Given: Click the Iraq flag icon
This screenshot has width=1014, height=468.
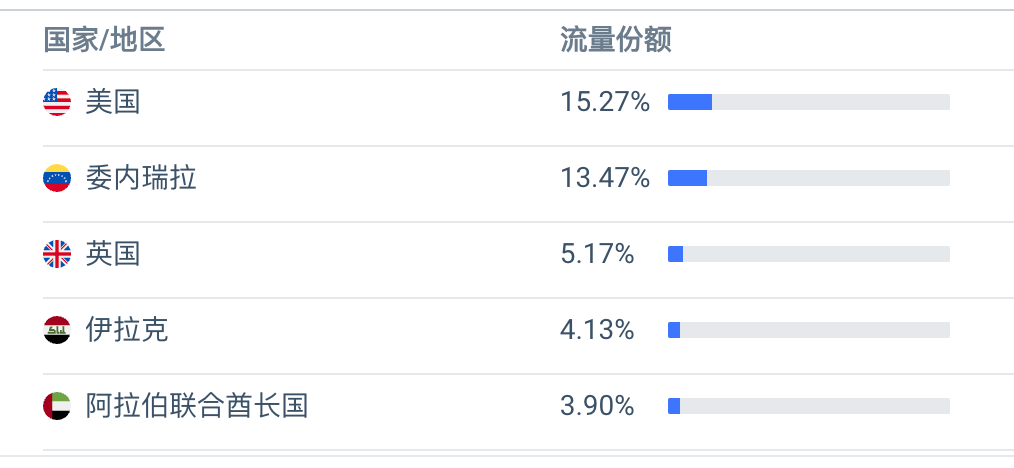Looking at the screenshot, I should (57, 330).
